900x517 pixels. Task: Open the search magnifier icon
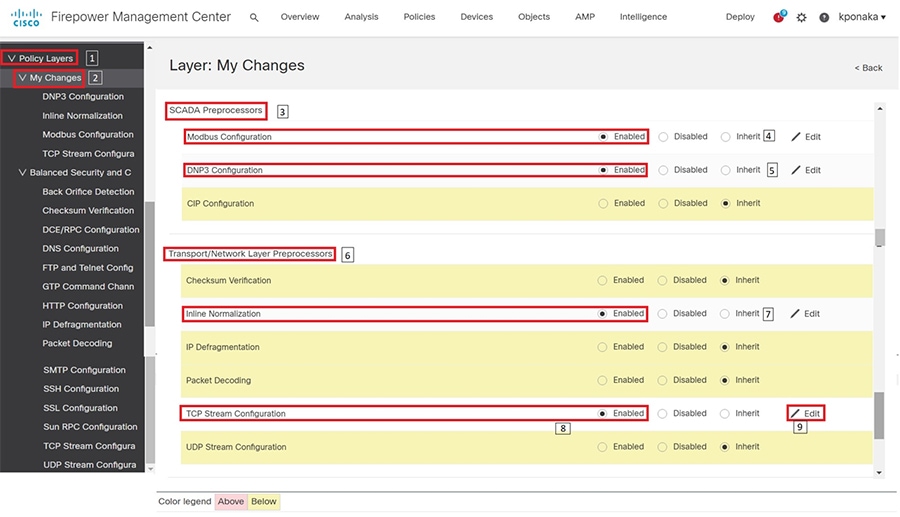(254, 18)
